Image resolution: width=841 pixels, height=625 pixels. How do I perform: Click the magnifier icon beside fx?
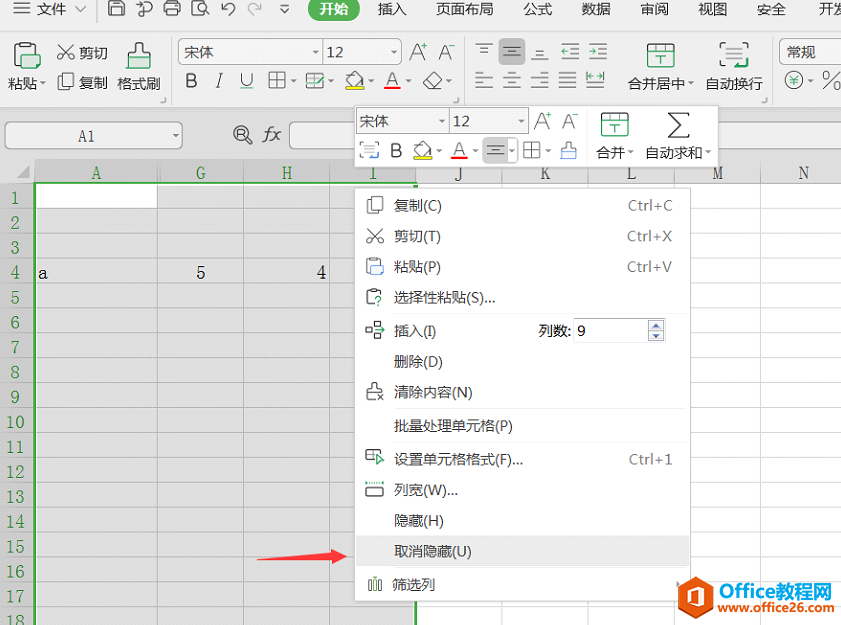(x=242, y=135)
